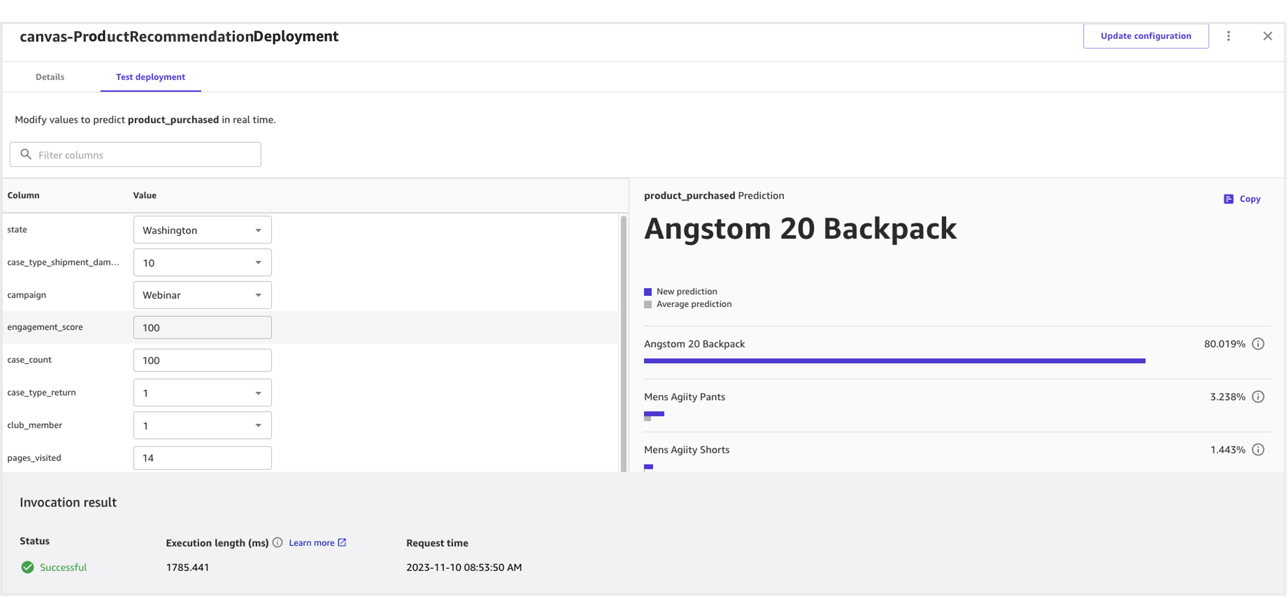
Task: Click the pages_visited value field
Action: click(202, 458)
